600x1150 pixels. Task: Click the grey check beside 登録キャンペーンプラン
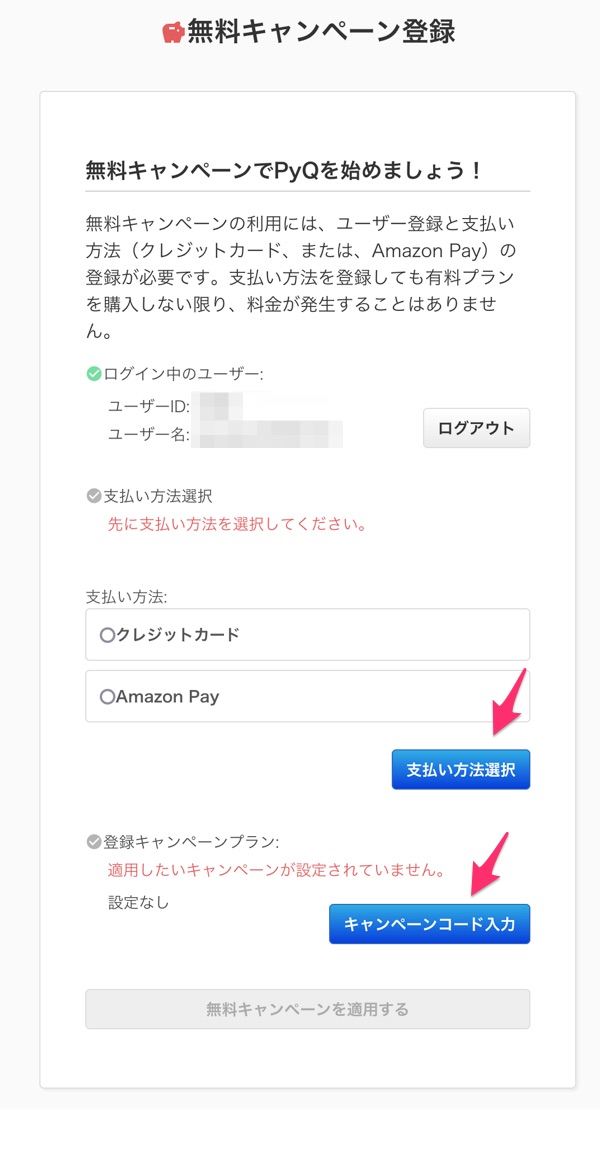point(94,841)
